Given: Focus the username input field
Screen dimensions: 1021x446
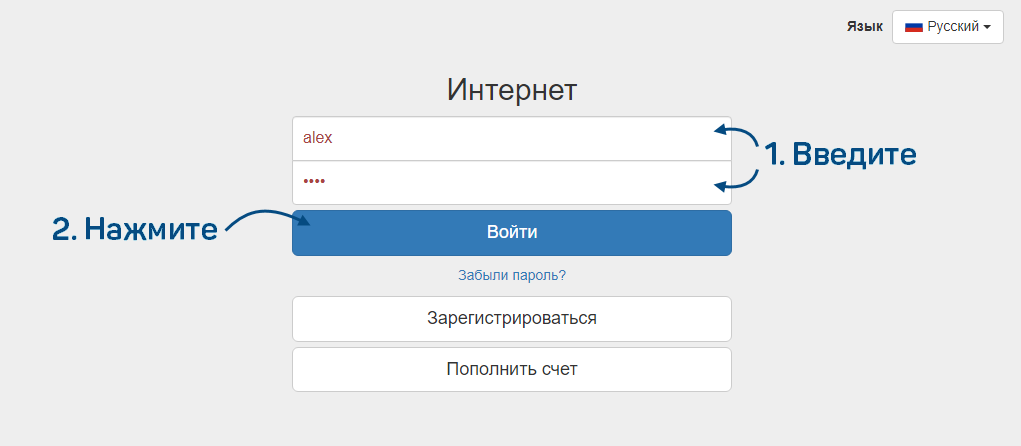Looking at the screenshot, I should click(511, 138).
